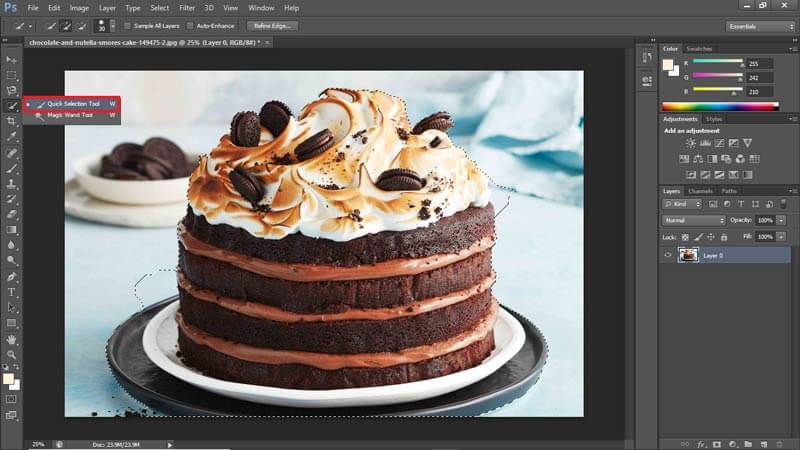Screen dimensions: 800x450
Task: Choose the Lasso tool
Action: point(12,90)
